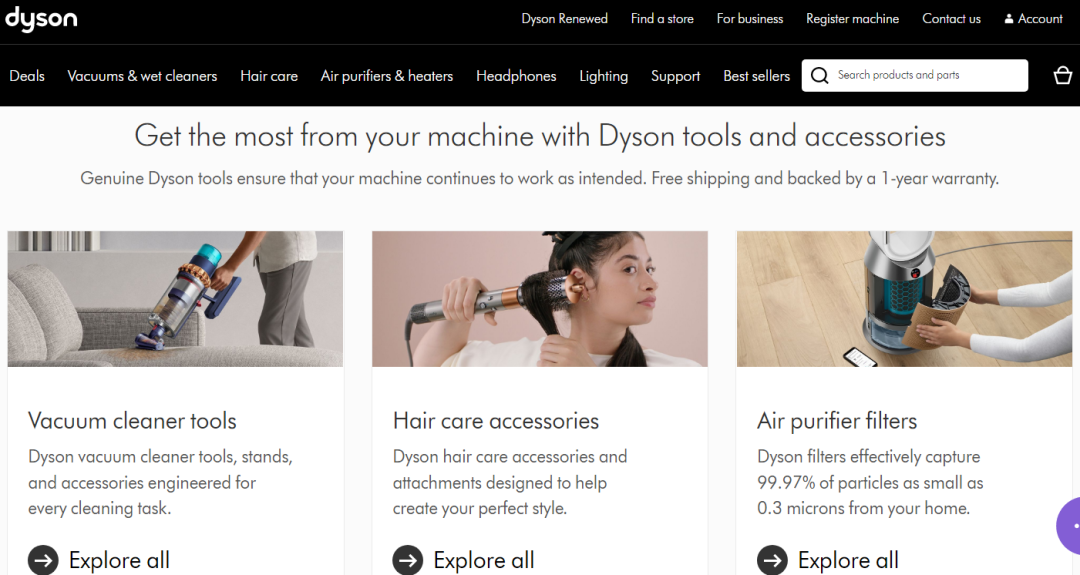
Task: Open the Best sellers menu
Action: 756,76
